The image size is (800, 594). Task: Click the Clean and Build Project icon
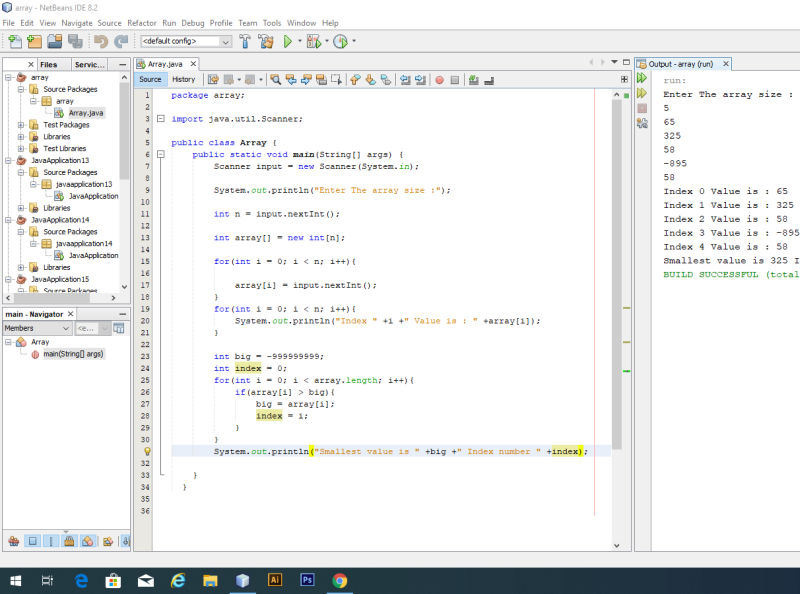[265, 41]
